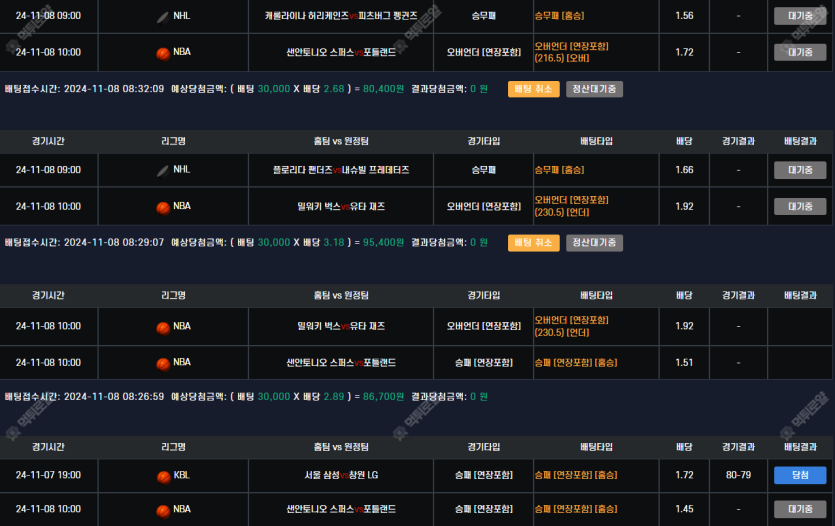Screen dimensions: 835x526
Task: Click the KBL basketball icon in the 서울 삼성 row
Action: point(163,476)
